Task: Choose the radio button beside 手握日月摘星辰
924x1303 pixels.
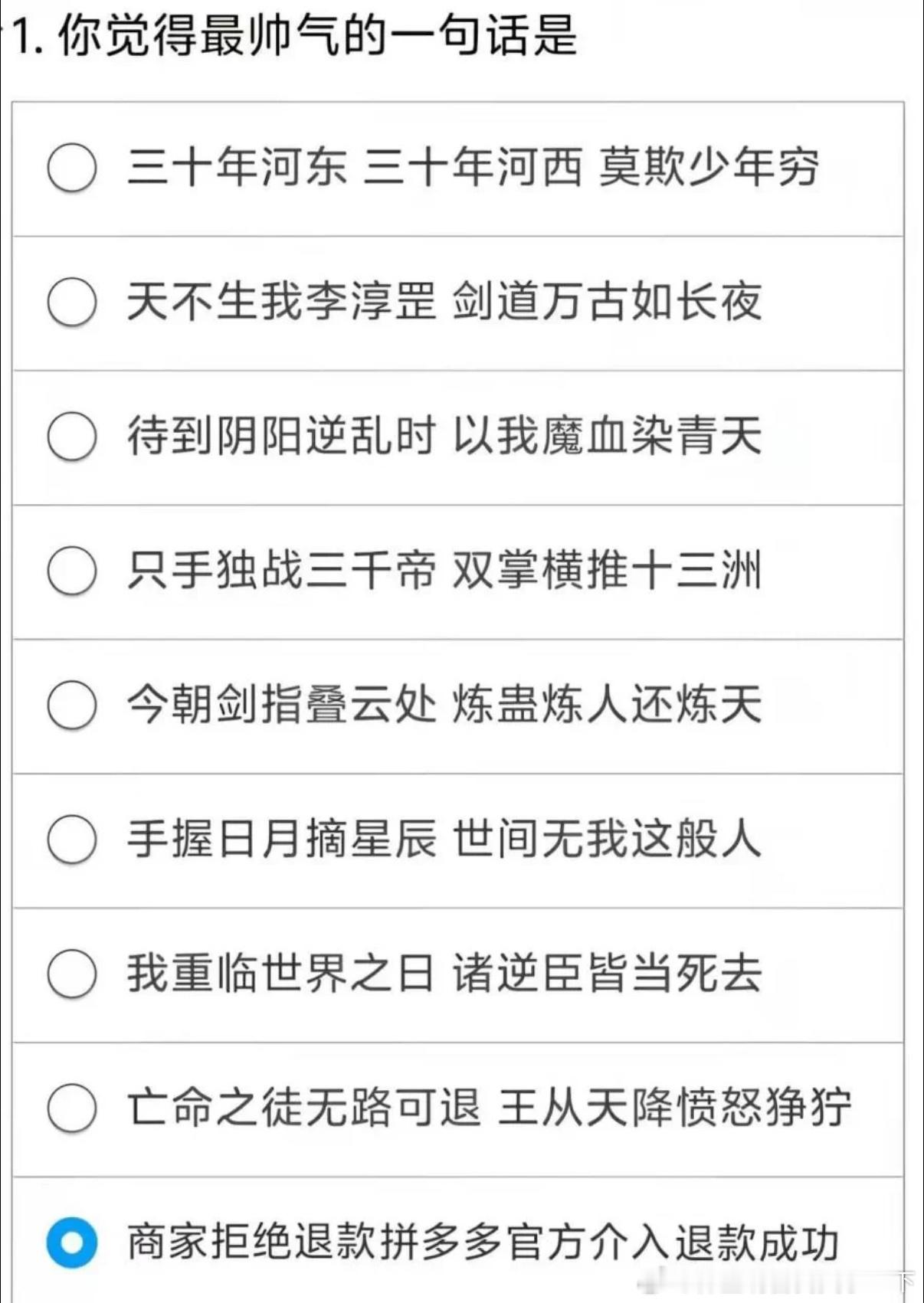Action: [72, 840]
